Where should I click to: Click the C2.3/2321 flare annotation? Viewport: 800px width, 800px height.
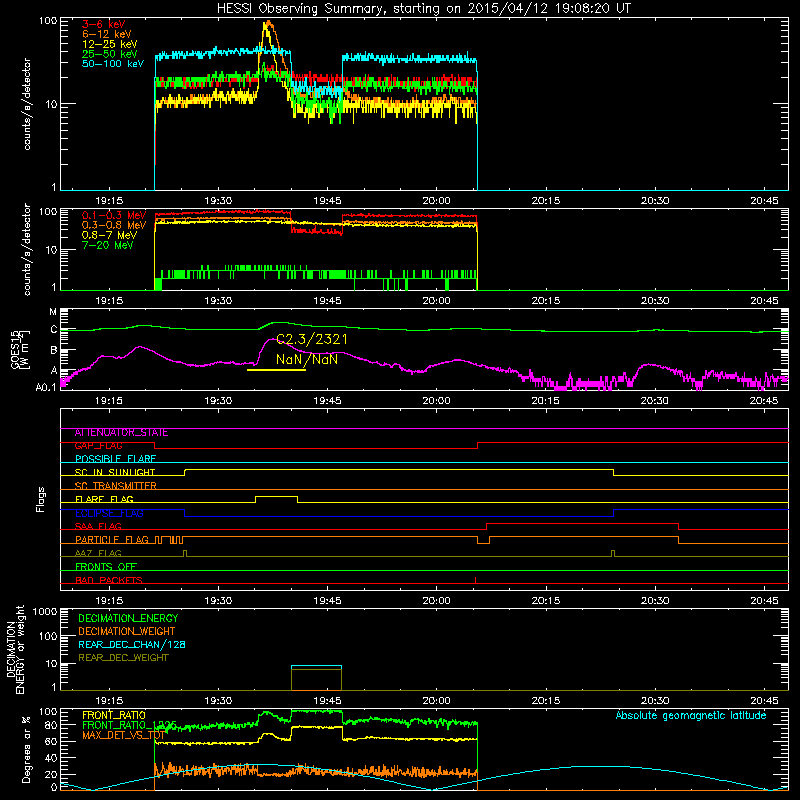point(312,339)
